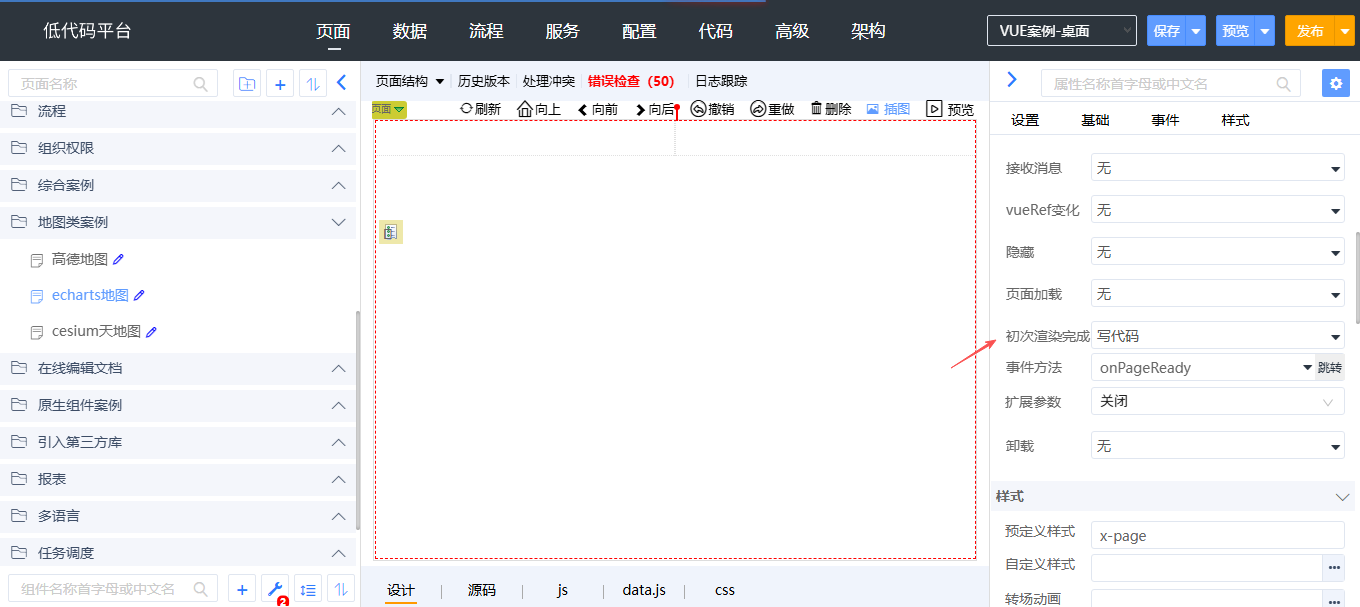Toggle the right properties panel arrow

pyautogui.click(x=1011, y=80)
